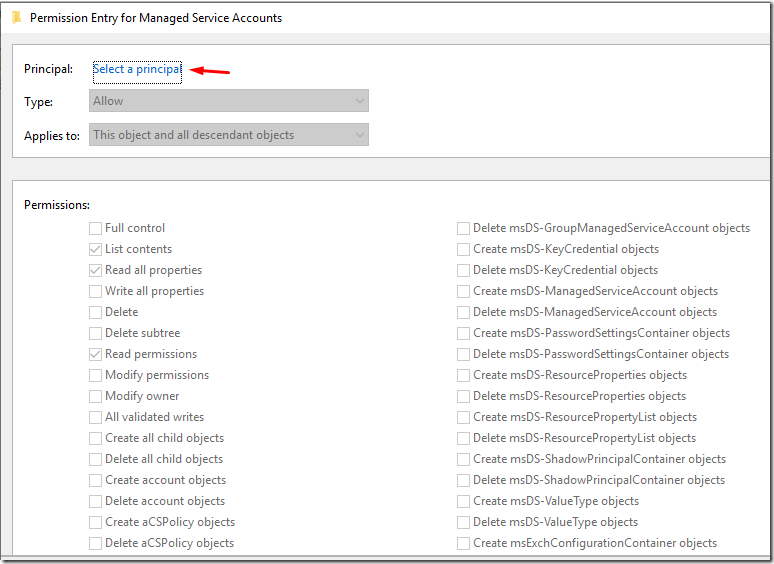774x564 pixels.
Task: Enable Delete account objects checkbox
Action: click(x=95, y=501)
